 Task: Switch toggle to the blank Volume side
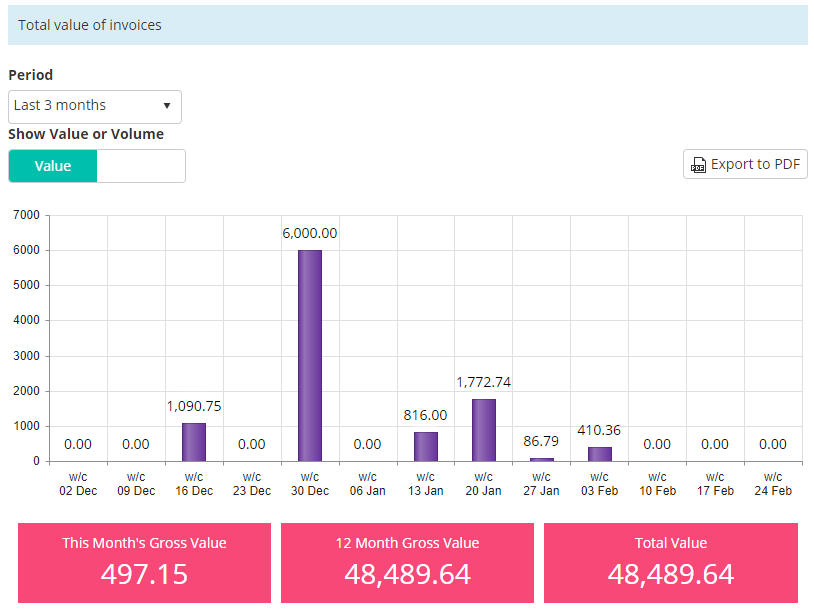(141, 166)
